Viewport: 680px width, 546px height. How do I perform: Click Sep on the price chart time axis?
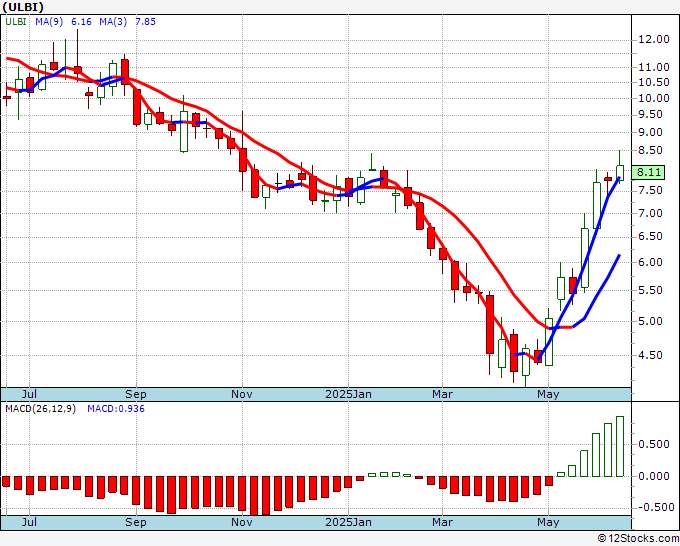click(136, 394)
